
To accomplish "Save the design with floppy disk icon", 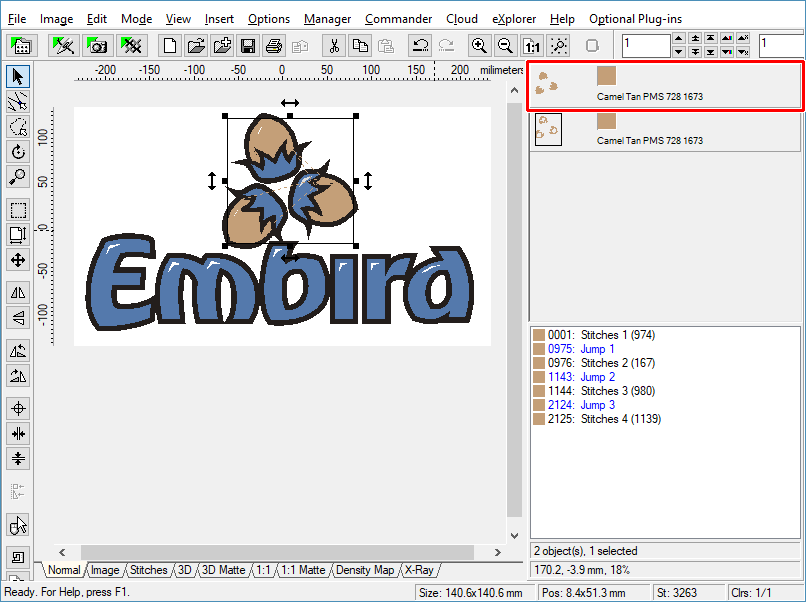I will click(248, 46).
